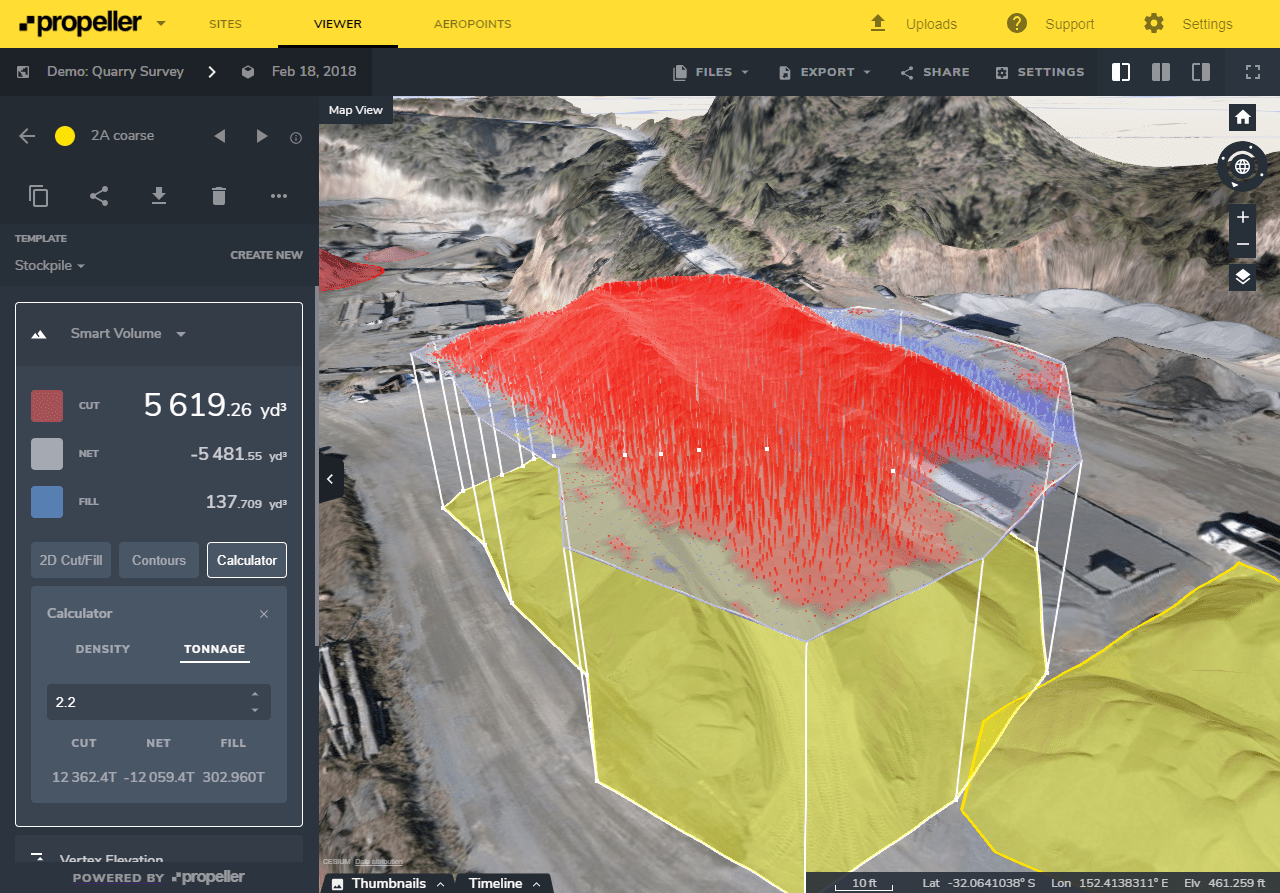Click the home view icon on map
Image resolution: width=1280 pixels, height=893 pixels.
[x=1241, y=117]
